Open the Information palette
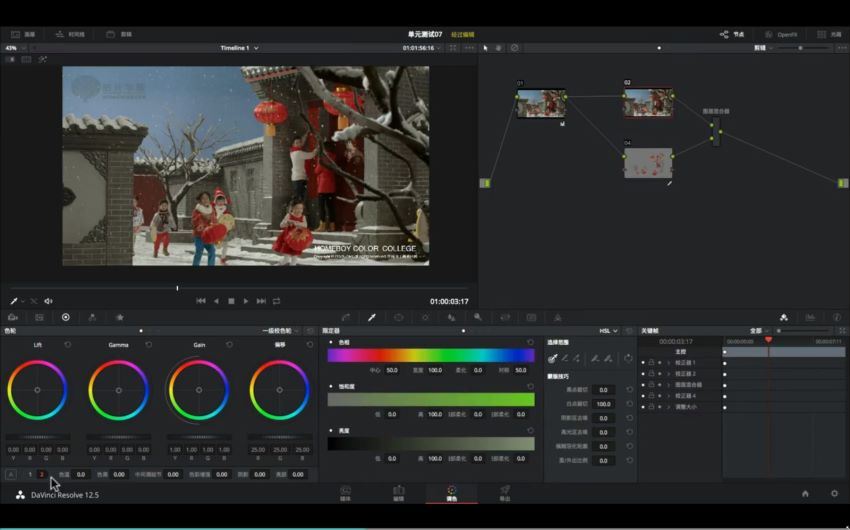Viewport: 850px width, 530px height. tap(836, 318)
